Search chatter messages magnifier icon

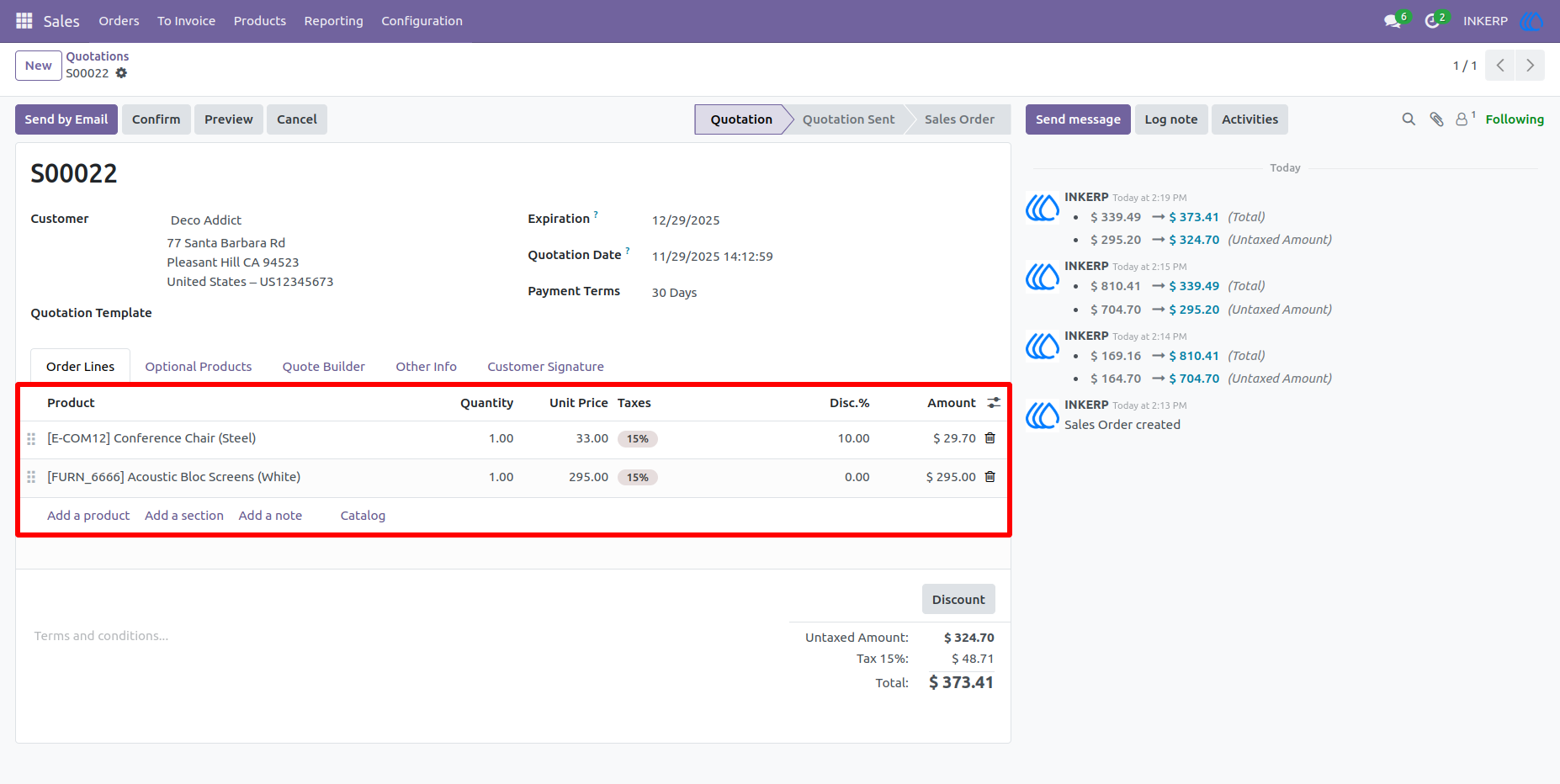pyautogui.click(x=1409, y=119)
